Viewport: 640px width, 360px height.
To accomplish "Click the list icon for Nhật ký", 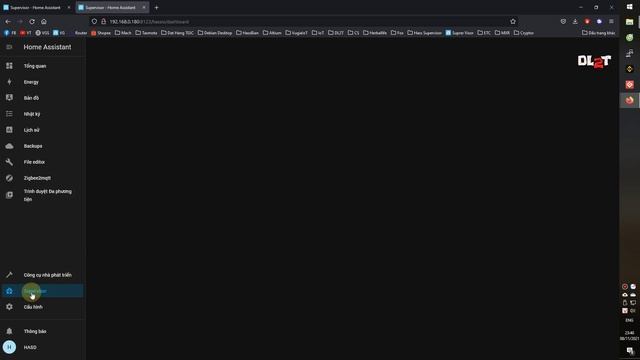I will coord(9,114).
